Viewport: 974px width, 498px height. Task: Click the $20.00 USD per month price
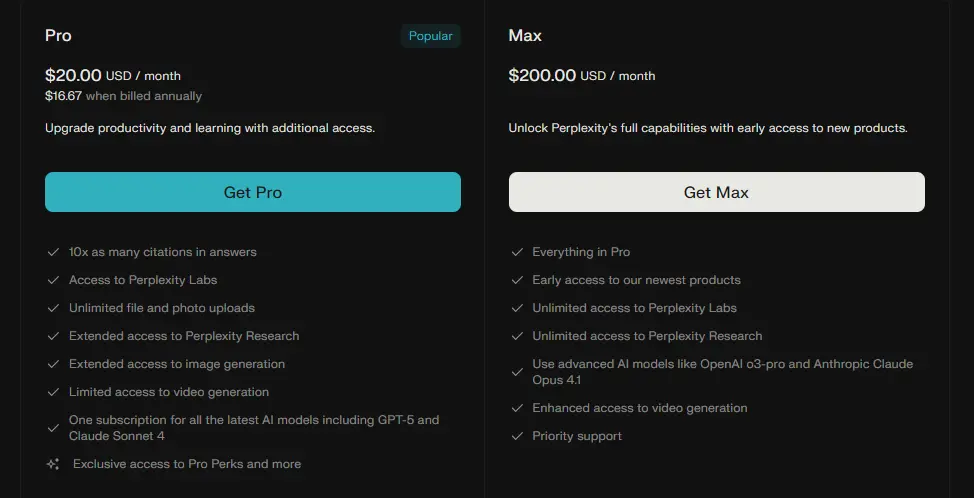tap(113, 75)
